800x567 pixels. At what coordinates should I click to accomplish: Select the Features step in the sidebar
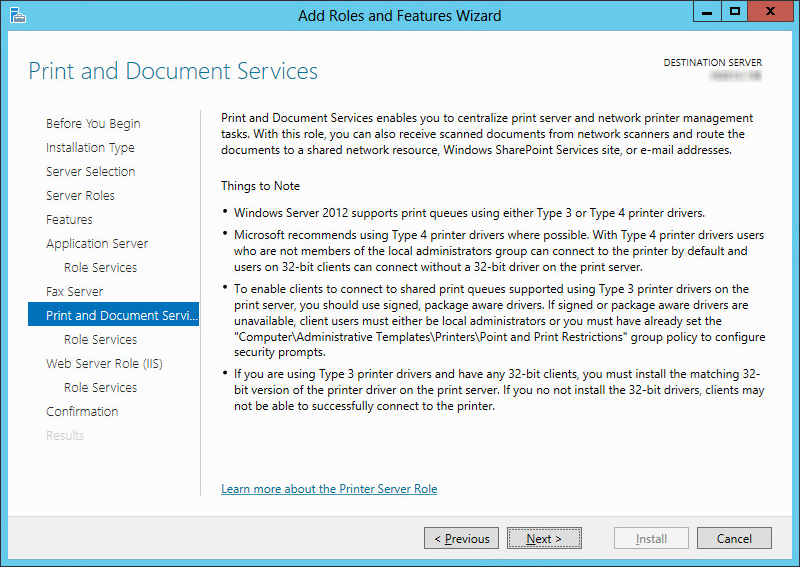point(69,220)
